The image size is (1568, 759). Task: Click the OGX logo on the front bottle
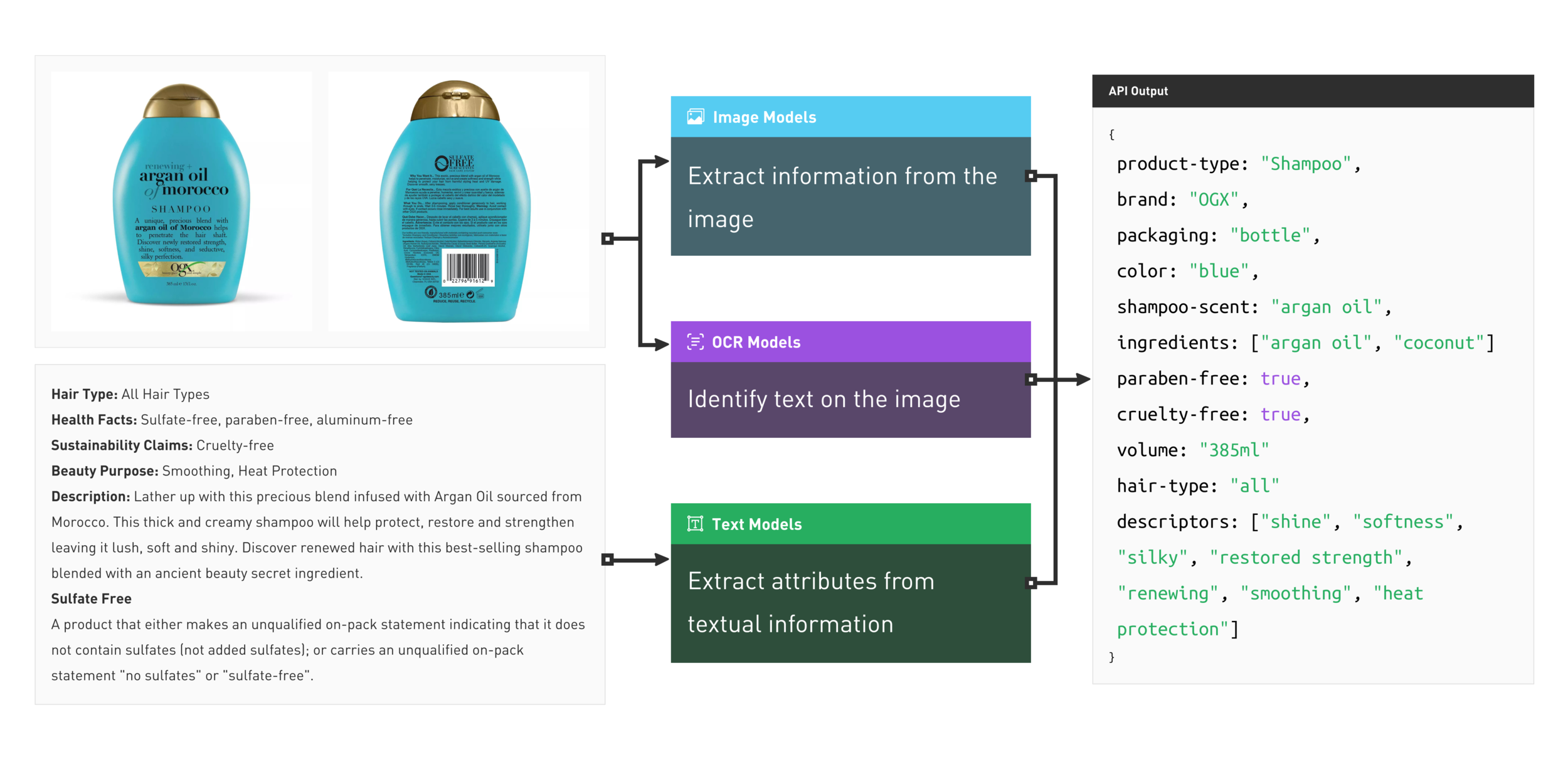181,269
